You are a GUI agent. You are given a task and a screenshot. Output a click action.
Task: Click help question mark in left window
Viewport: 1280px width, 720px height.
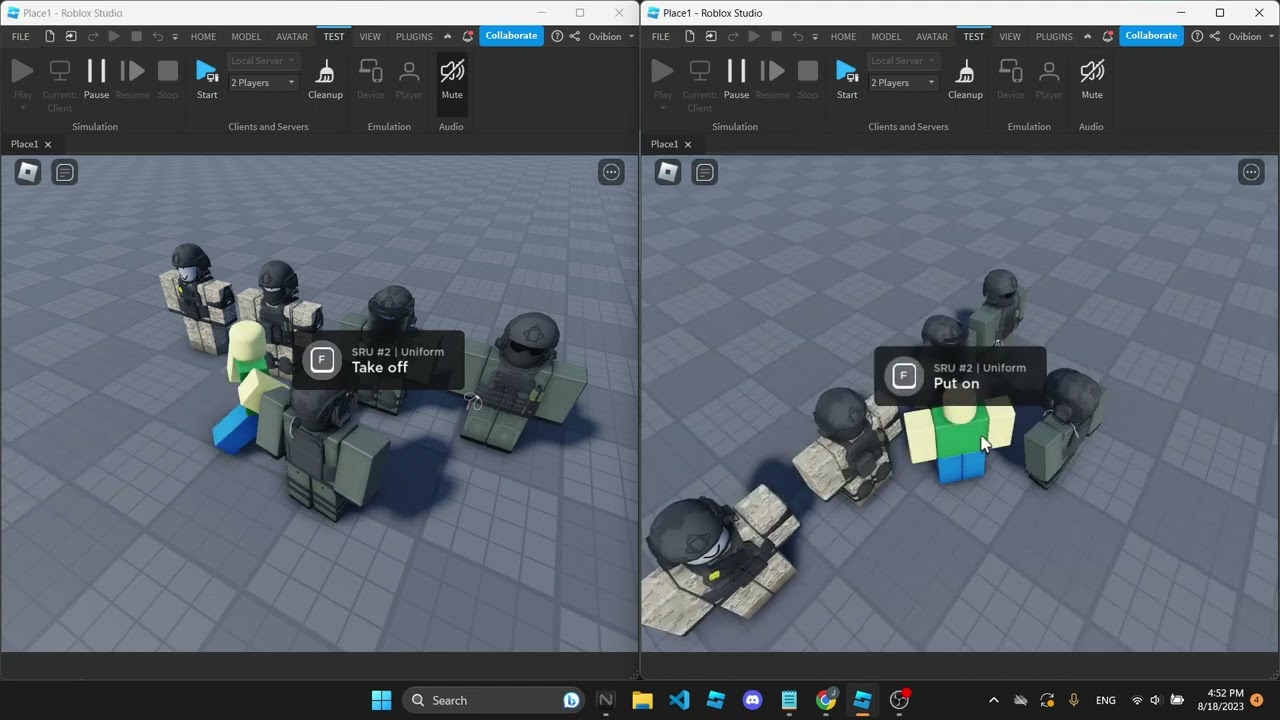click(557, 37)
